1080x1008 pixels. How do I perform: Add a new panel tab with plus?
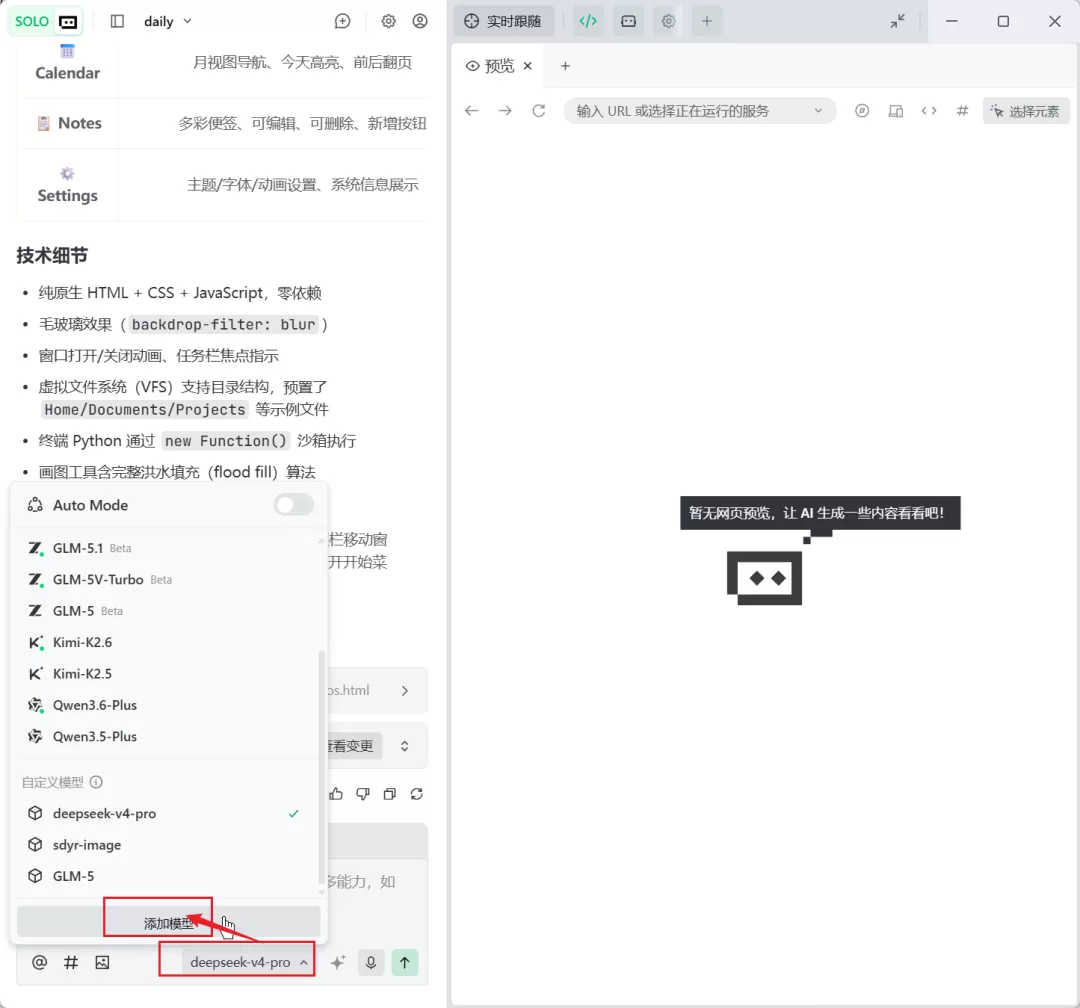click(x=707, y=21)
